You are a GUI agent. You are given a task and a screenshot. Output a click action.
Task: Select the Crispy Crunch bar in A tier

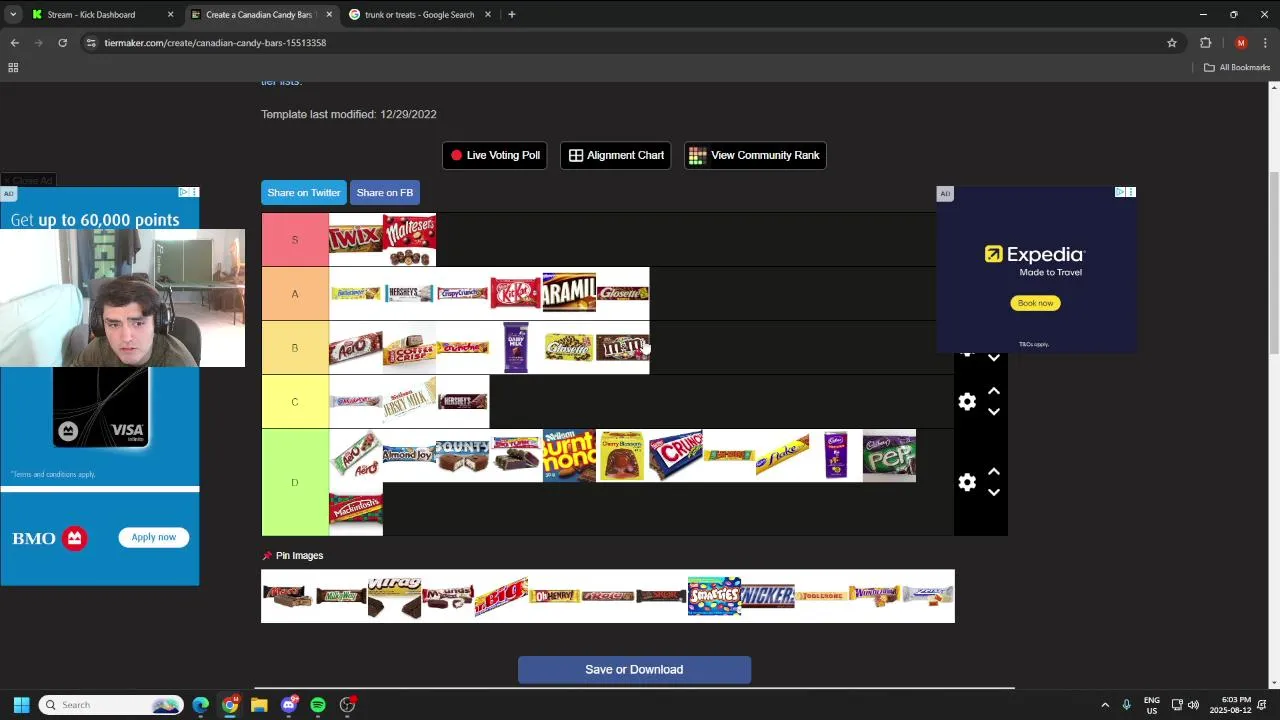pyautogui.click(x=462, y=294)
